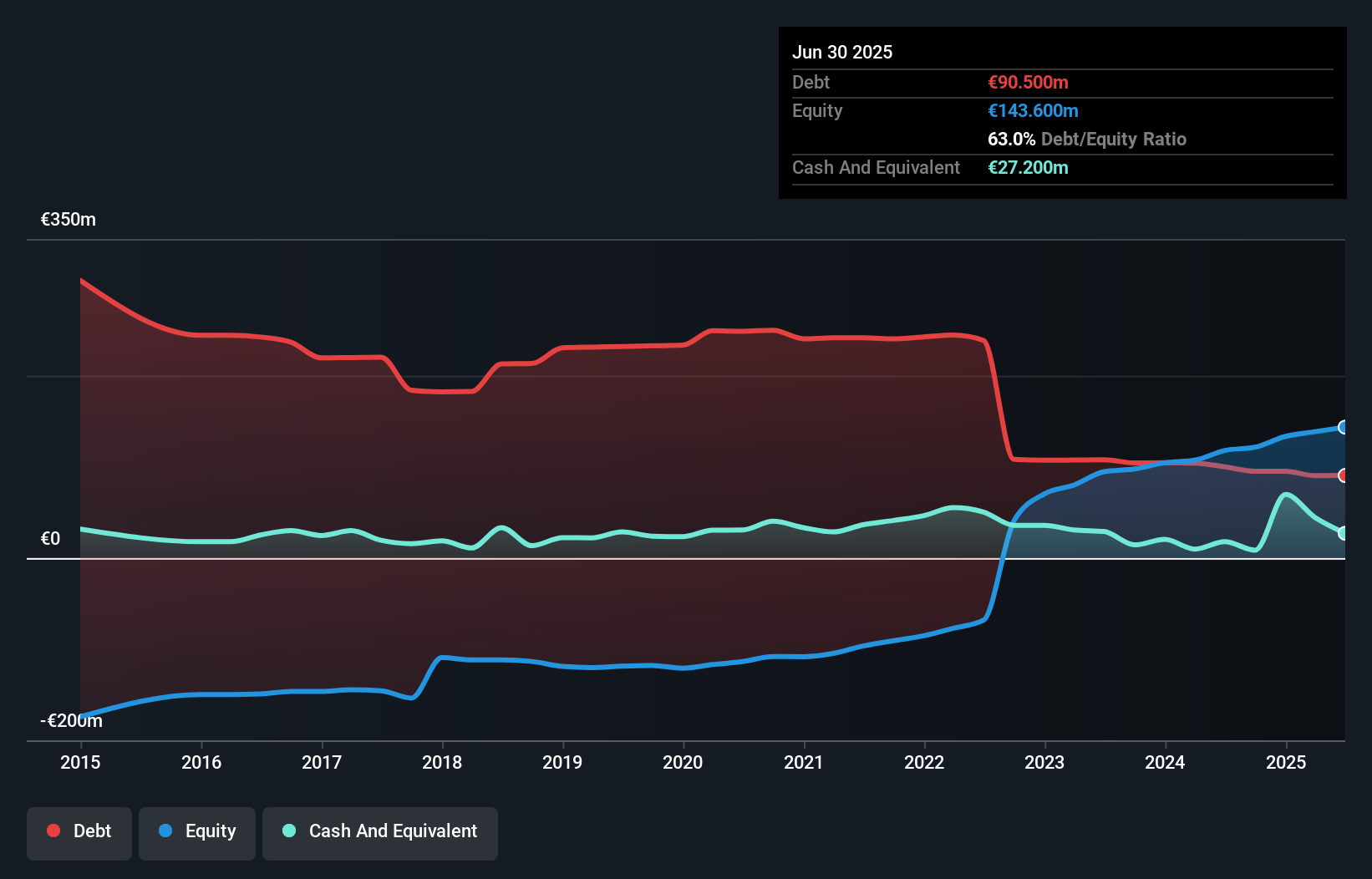Click the €90.500m Debt value

point(1027,82)
